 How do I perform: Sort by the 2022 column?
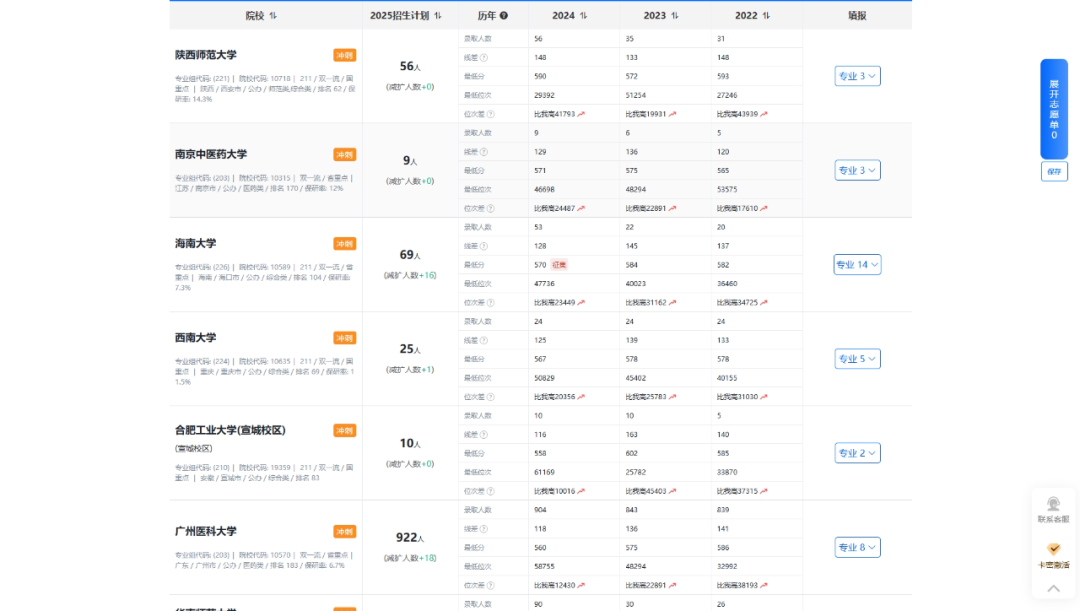(x=767, y=16)
